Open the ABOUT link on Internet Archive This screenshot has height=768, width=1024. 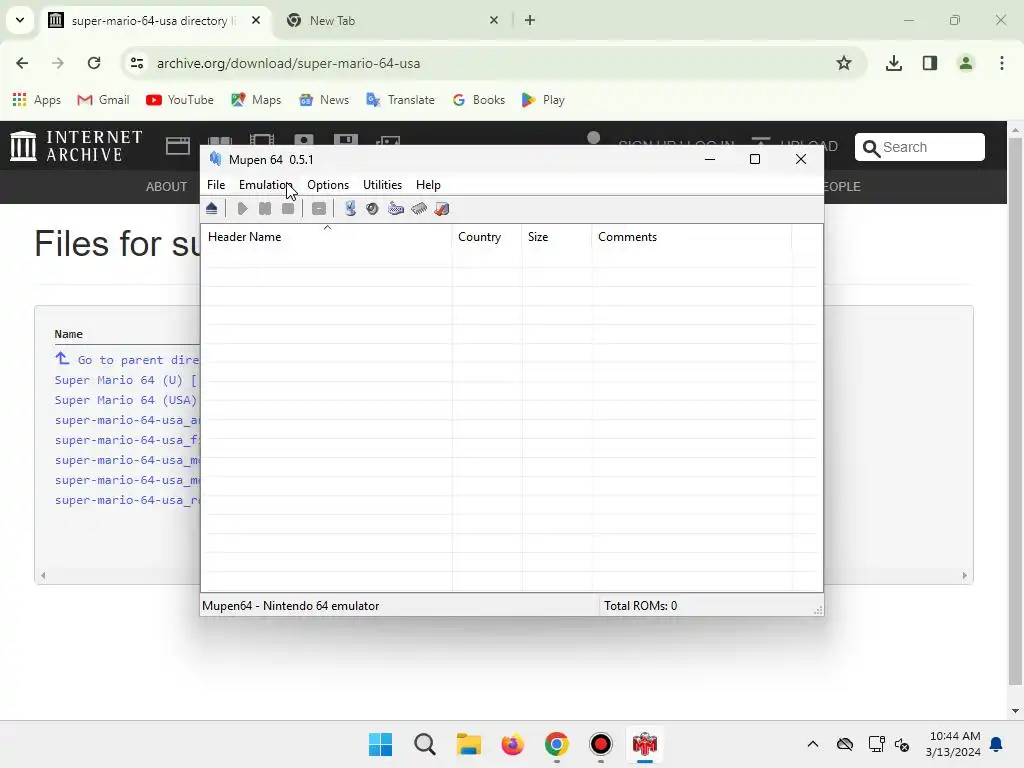(167, 187)
